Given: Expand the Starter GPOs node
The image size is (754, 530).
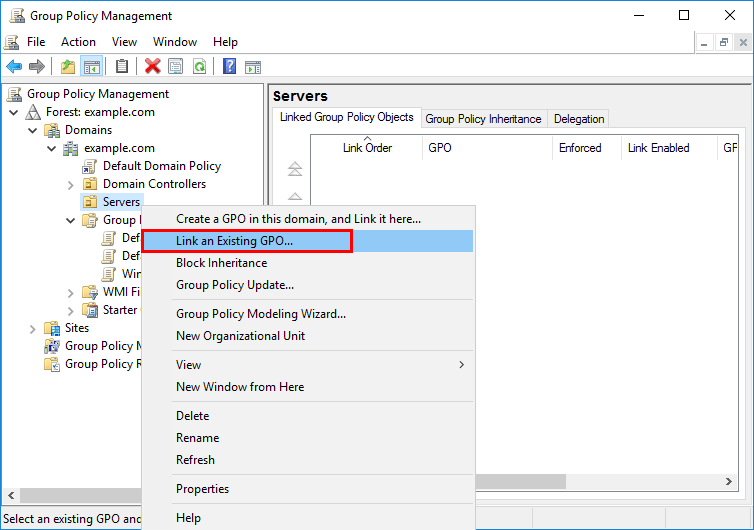Looking at the screenshot, I should click(x=71, y=311).
